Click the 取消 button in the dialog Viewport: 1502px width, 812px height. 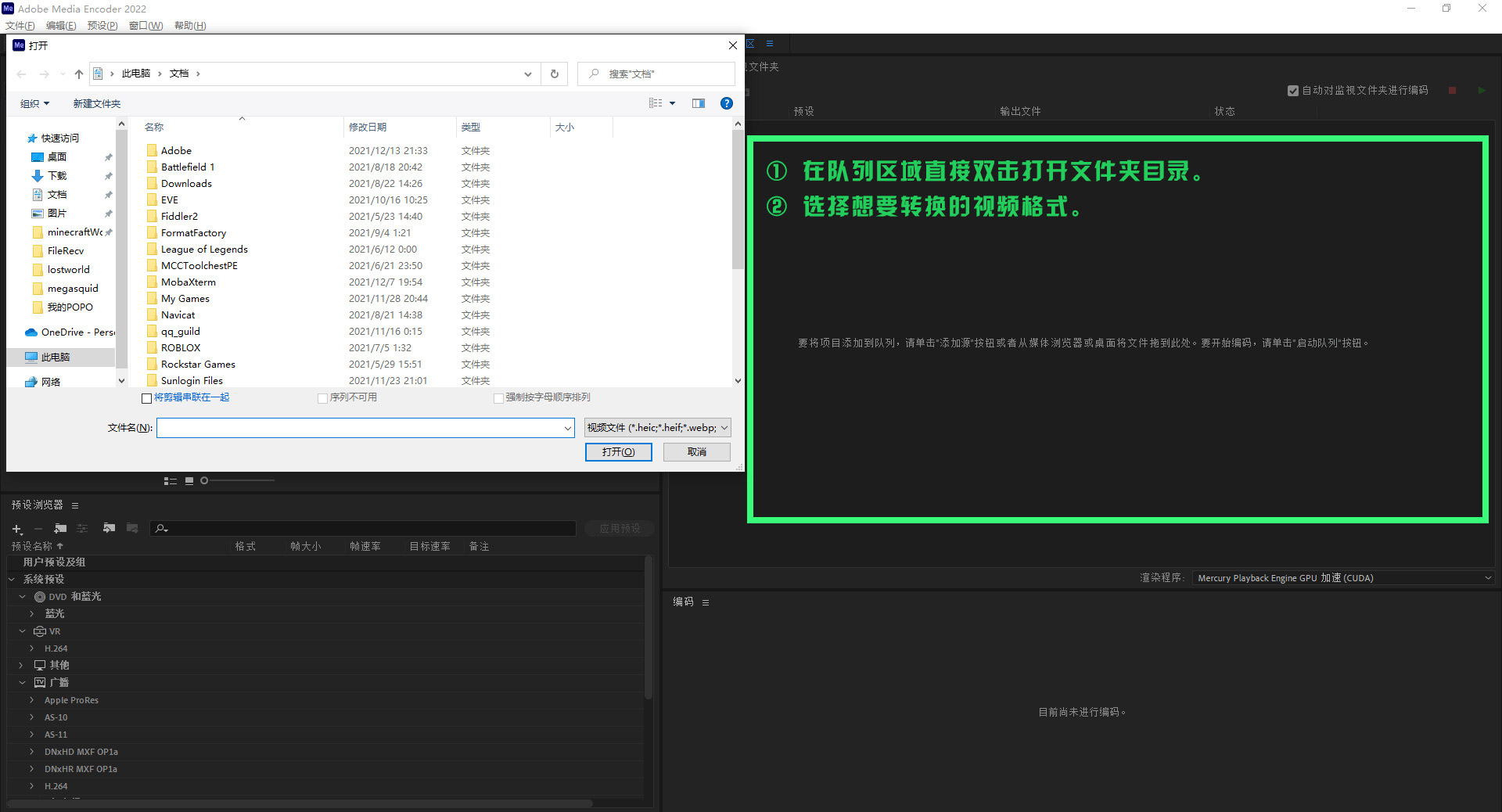(x=697, y=452)
